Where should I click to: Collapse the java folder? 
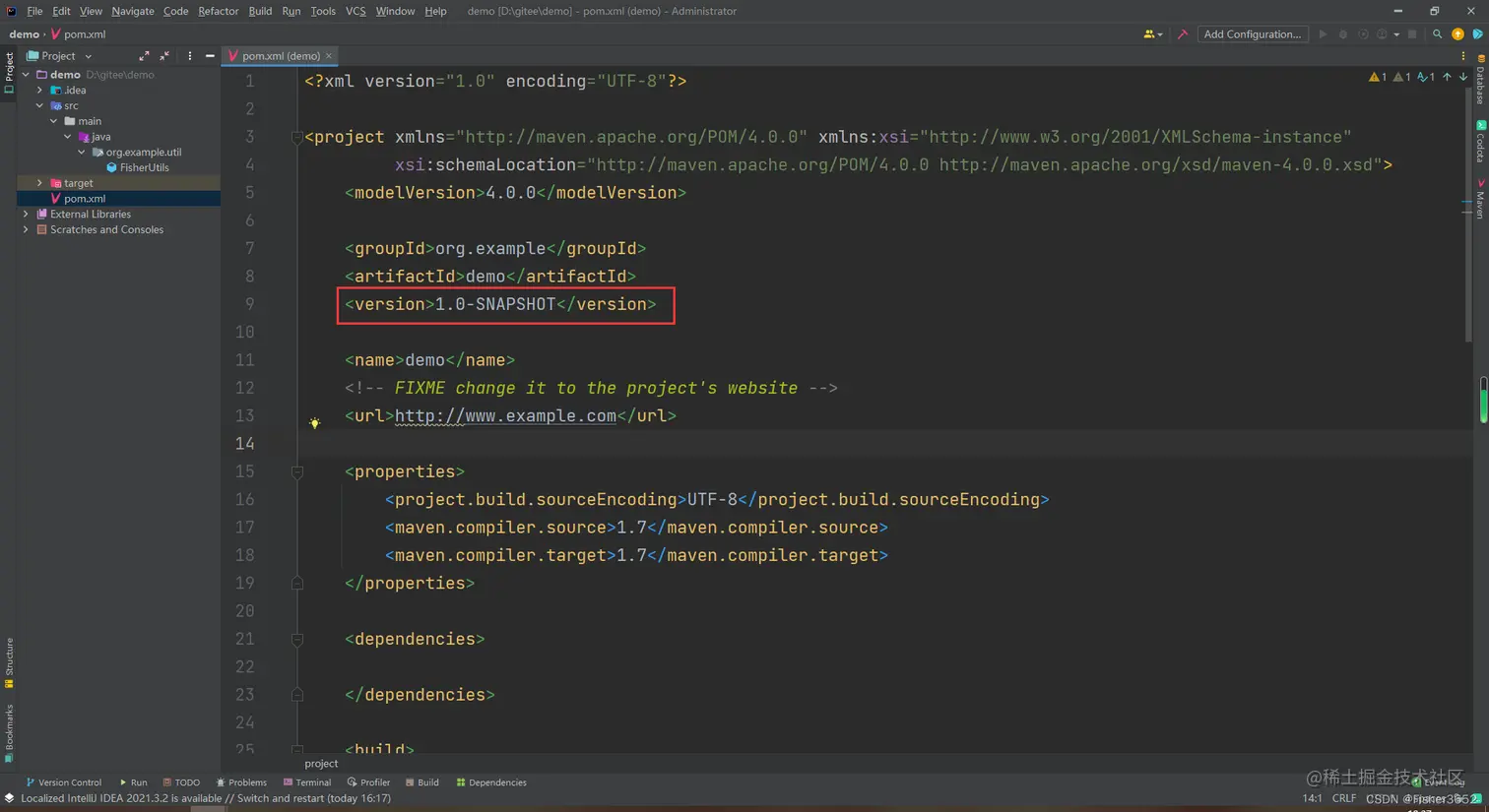68,137
